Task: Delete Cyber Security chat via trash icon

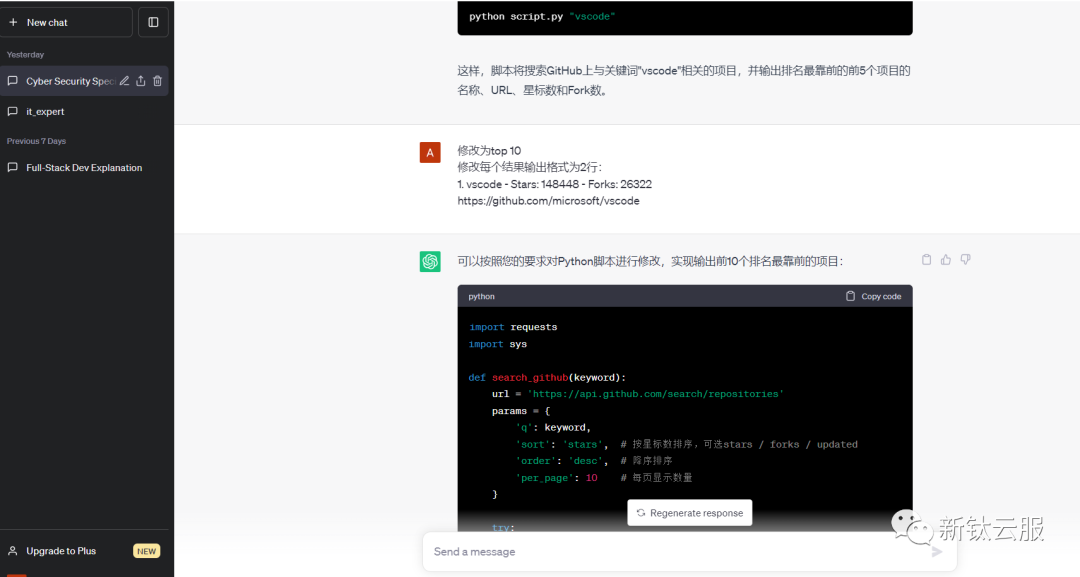Action: pyautogui.click(x=157, y=81)
